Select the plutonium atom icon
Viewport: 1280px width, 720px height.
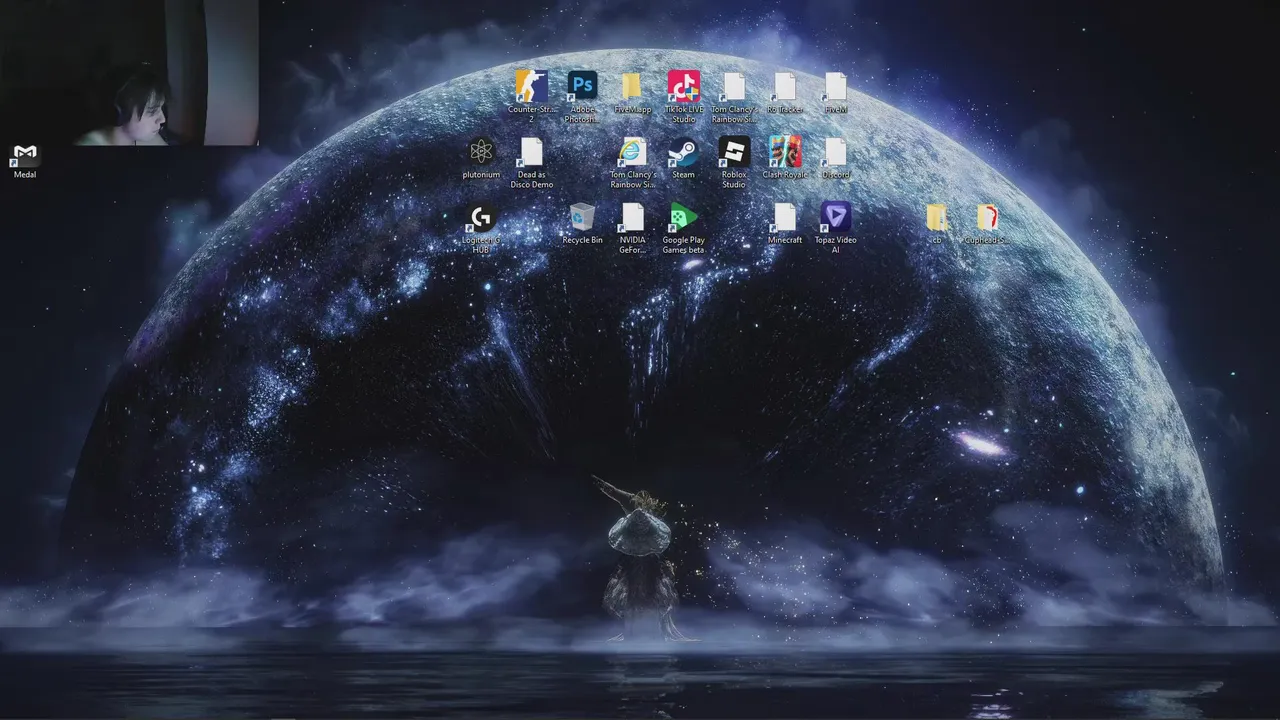coord(481,158)
